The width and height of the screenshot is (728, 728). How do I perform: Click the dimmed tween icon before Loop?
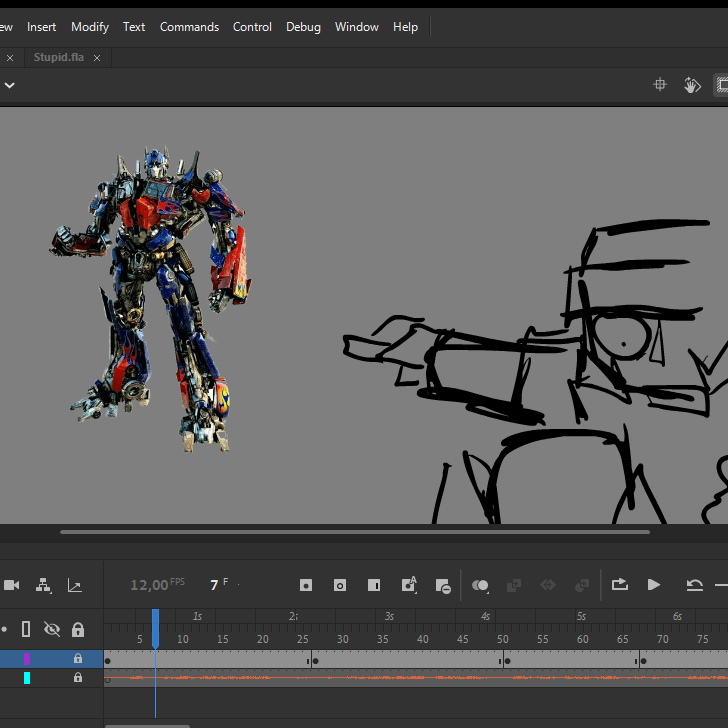[x=582, y=585]
